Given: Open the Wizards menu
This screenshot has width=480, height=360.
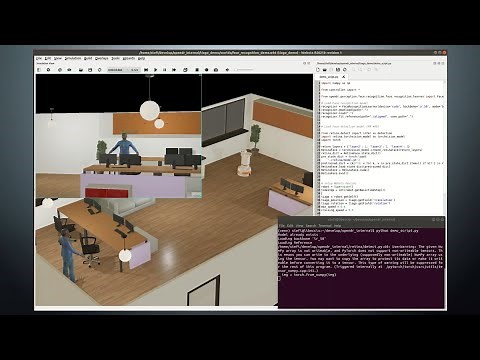Looking at the screenshot, I should (x=129, y=58).
